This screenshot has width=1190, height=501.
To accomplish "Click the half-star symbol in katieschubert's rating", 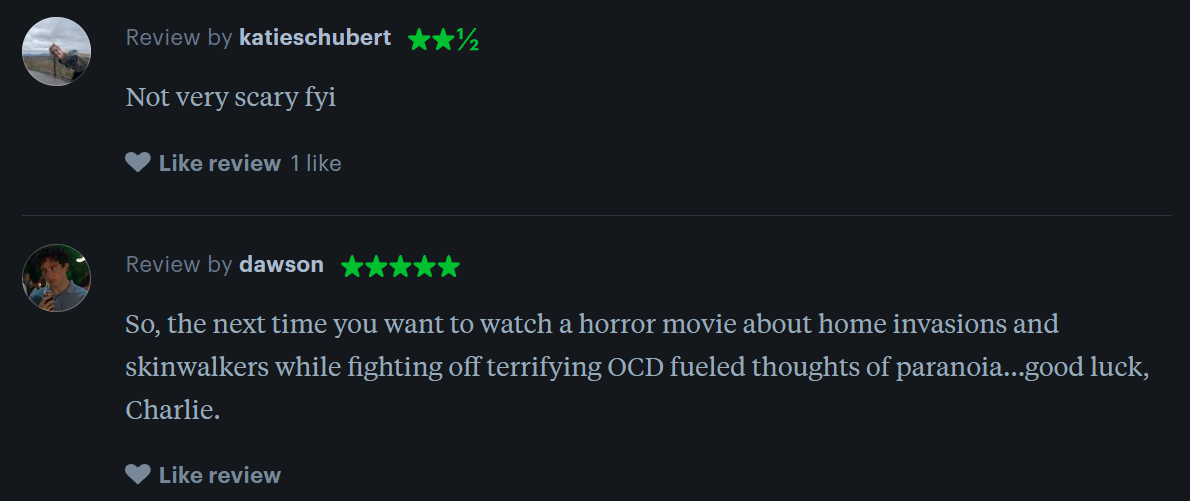I will (x=467, y=40).
